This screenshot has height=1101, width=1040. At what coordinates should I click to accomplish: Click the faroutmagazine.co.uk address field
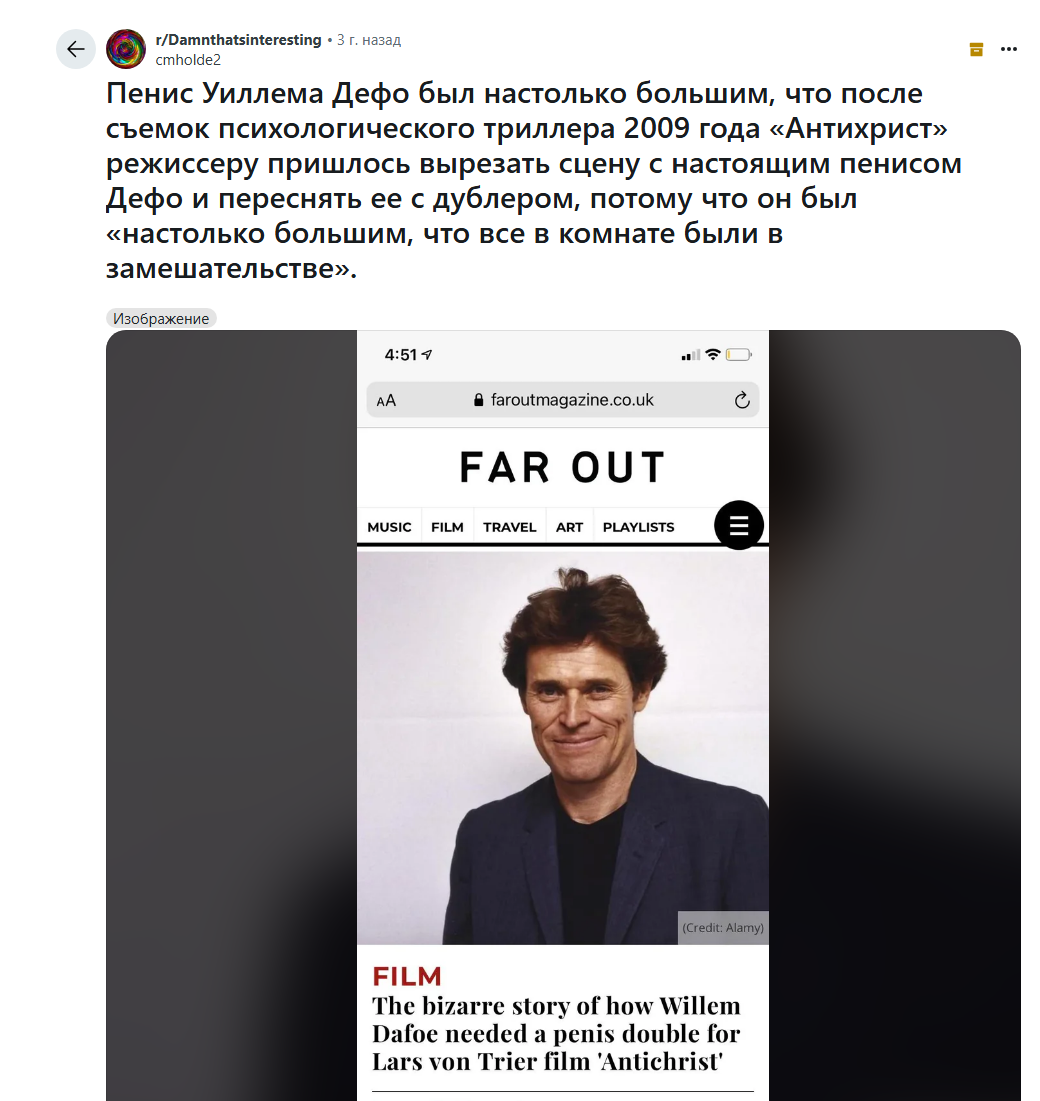pyautogui.click(x=562, y=400)
